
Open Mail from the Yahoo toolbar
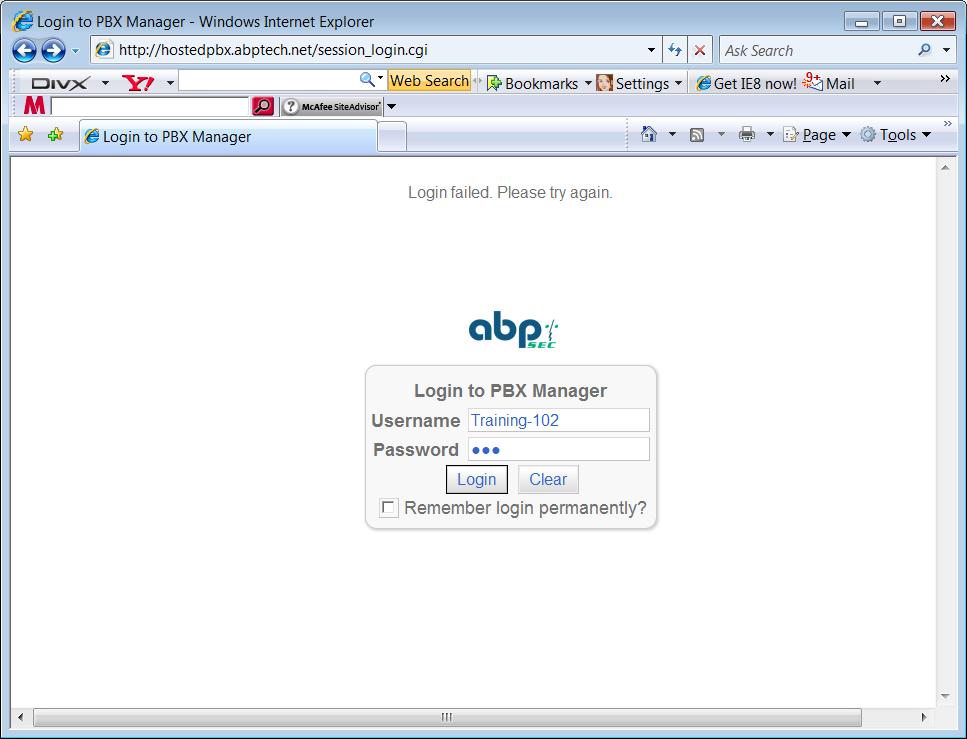[829, 83]
